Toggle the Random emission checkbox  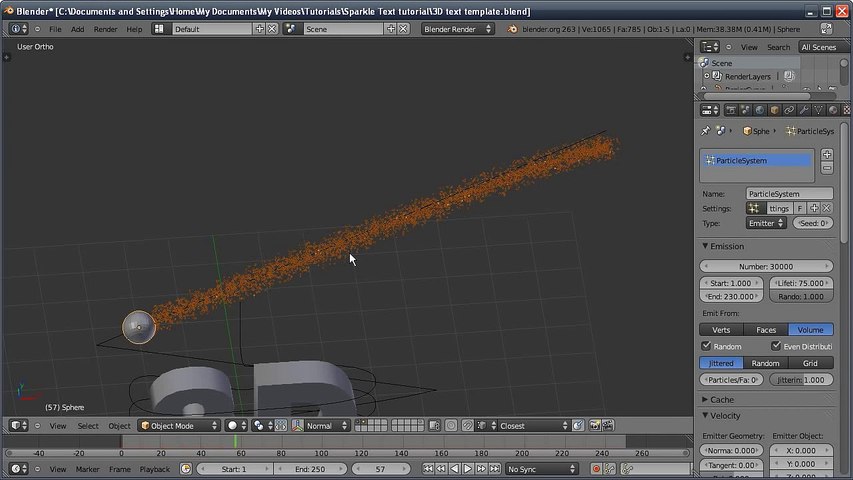point(706,346)
